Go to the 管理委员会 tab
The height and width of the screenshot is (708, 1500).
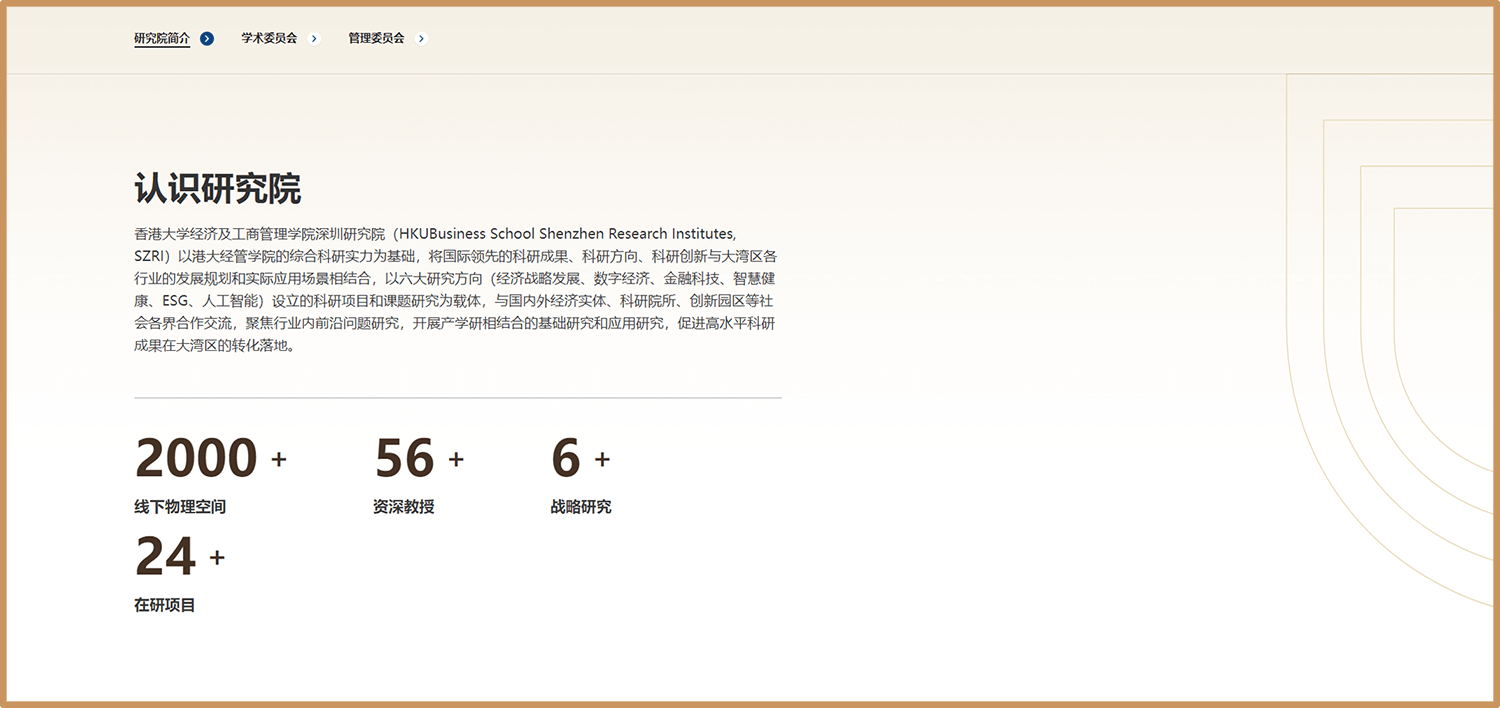(376, 39)
